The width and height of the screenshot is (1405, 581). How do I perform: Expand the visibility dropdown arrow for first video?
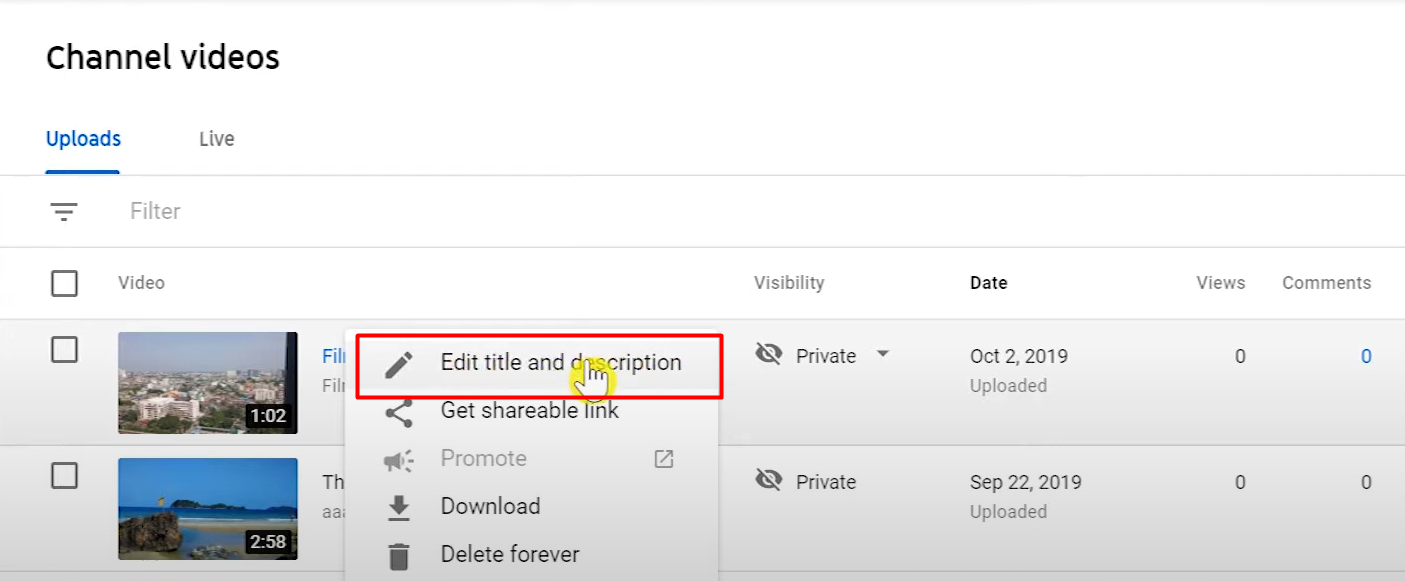[x=882, y=354]
